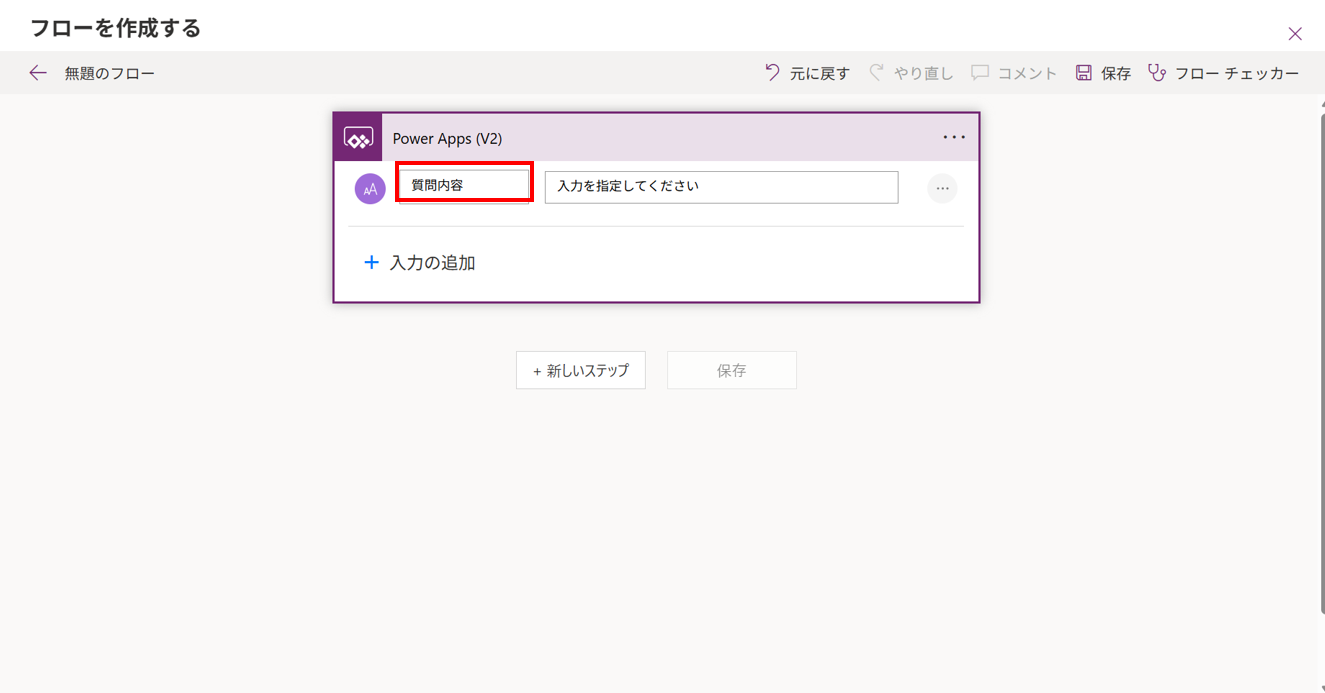Click the 質問内容 name field

click(464, 185)
